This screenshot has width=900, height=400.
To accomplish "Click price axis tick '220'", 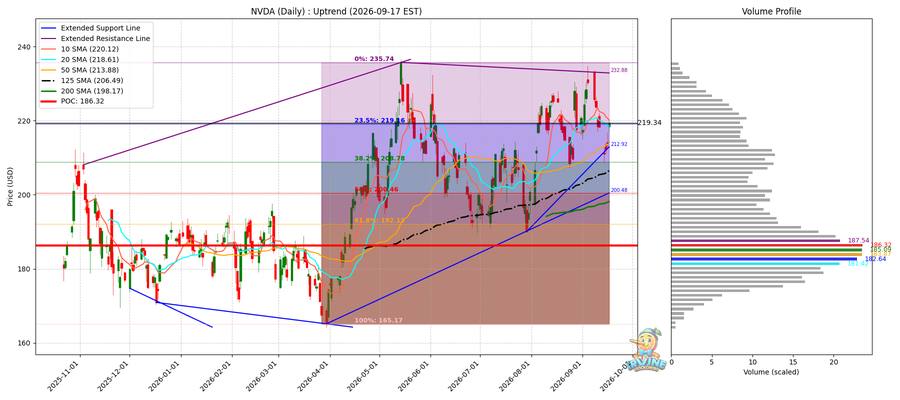I will coord(25,121).
